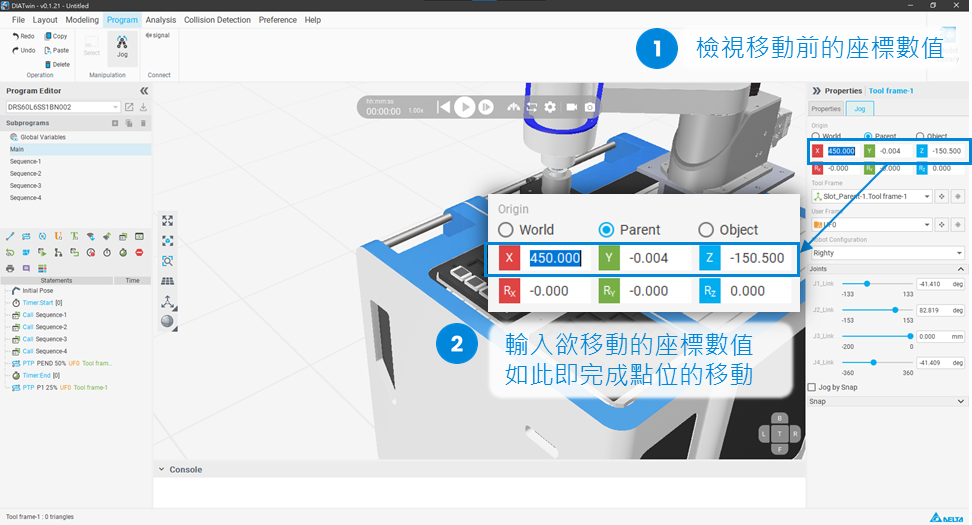This screenshot has width=972, height=525.
Task: Click the green tool frame statement icon
Action: point(74,236)
